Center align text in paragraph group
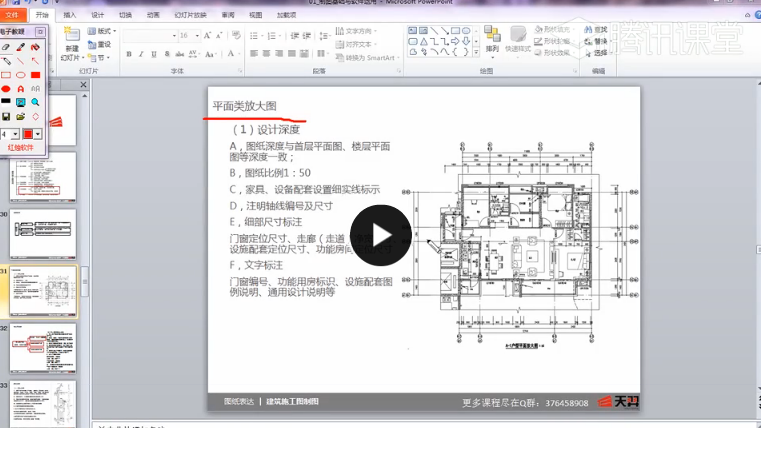The image size is (761, 451). click(266, 53)
